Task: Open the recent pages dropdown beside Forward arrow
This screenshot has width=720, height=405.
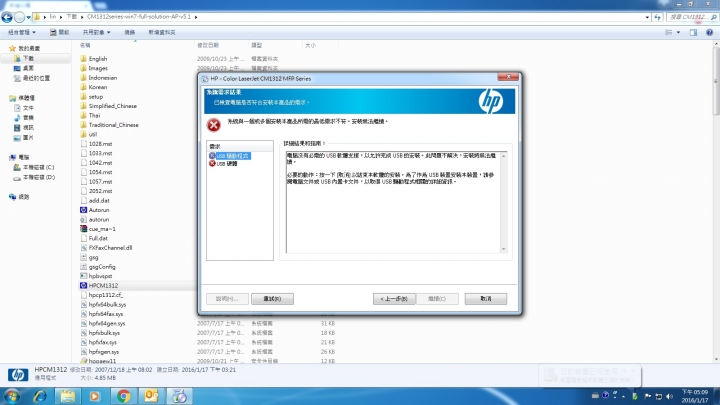Action: 28,17
